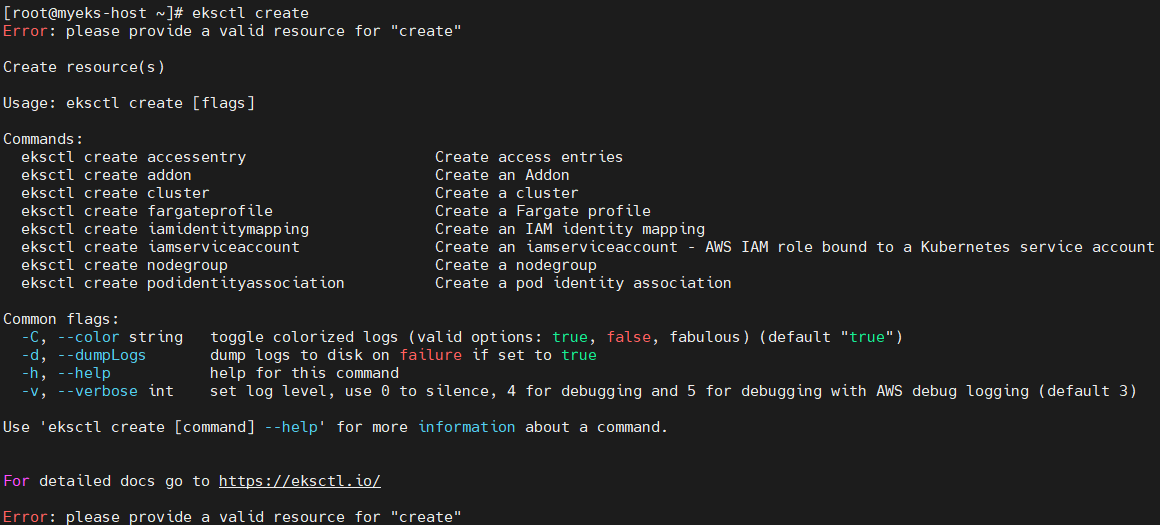The image size is (1160, 525).
Task: Open the https://eksctl.io/ docs link
Action: click(300, 481)
